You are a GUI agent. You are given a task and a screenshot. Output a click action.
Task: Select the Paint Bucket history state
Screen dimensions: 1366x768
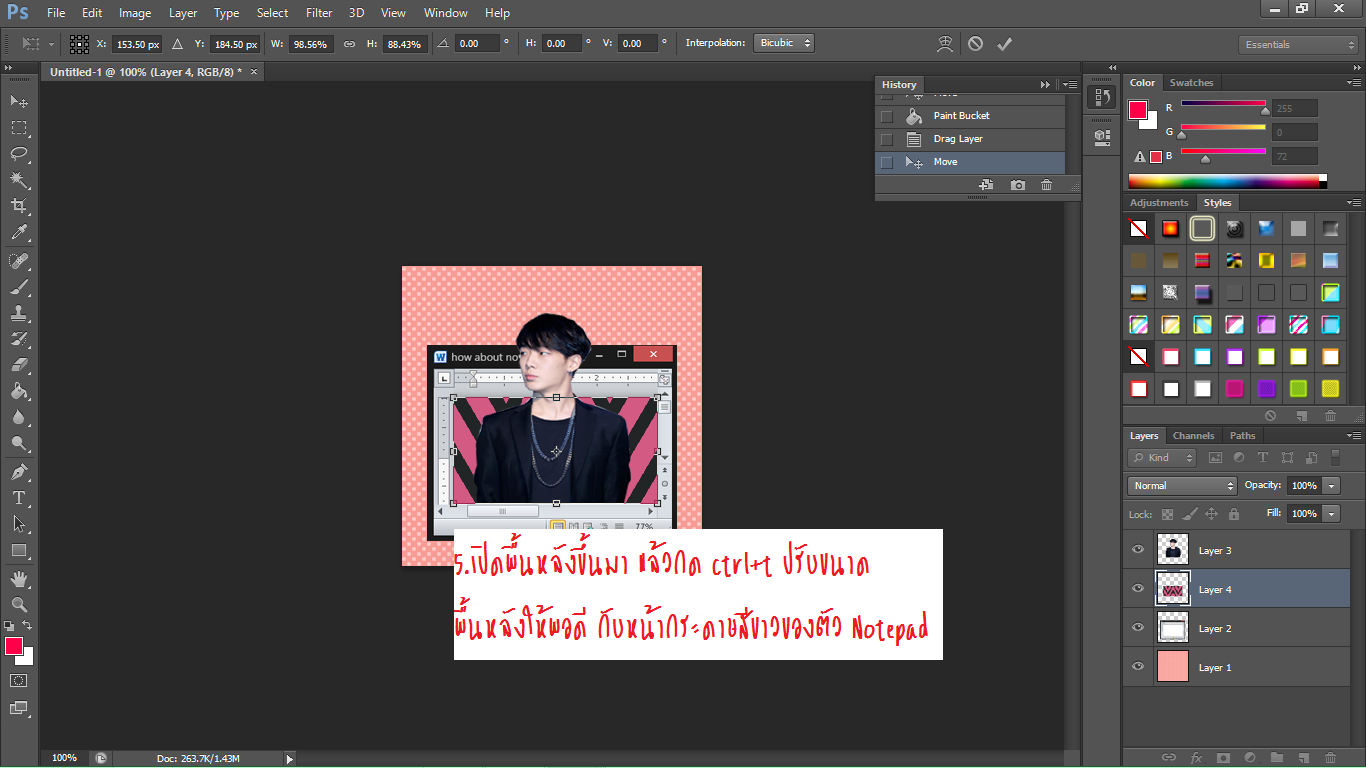pyautogui.click(x=970, y=116)
